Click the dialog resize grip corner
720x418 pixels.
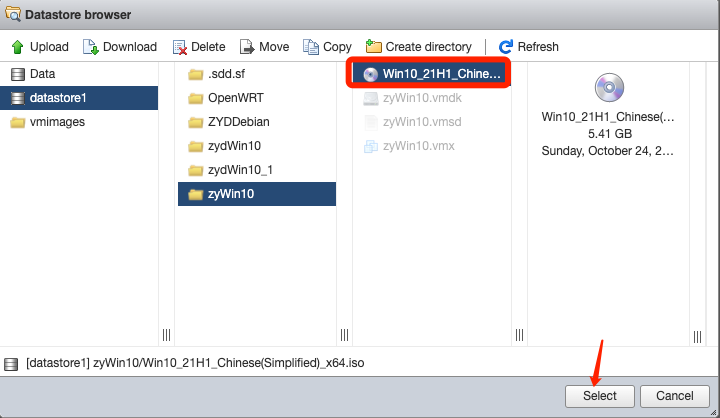tap(713, 412)
